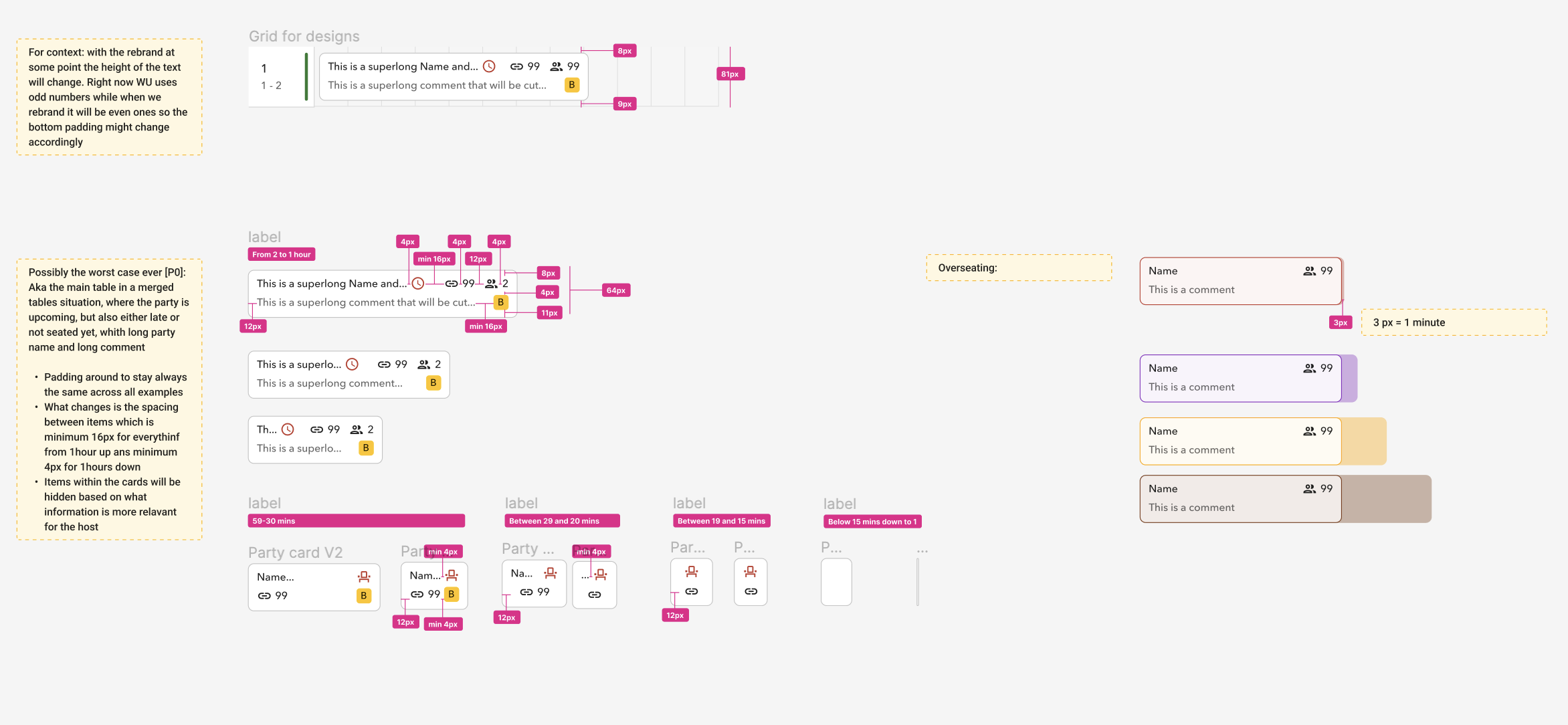1568x725 pixels.
Task: Click the people icon in the purple Name card
Action: coord(1309,369)
